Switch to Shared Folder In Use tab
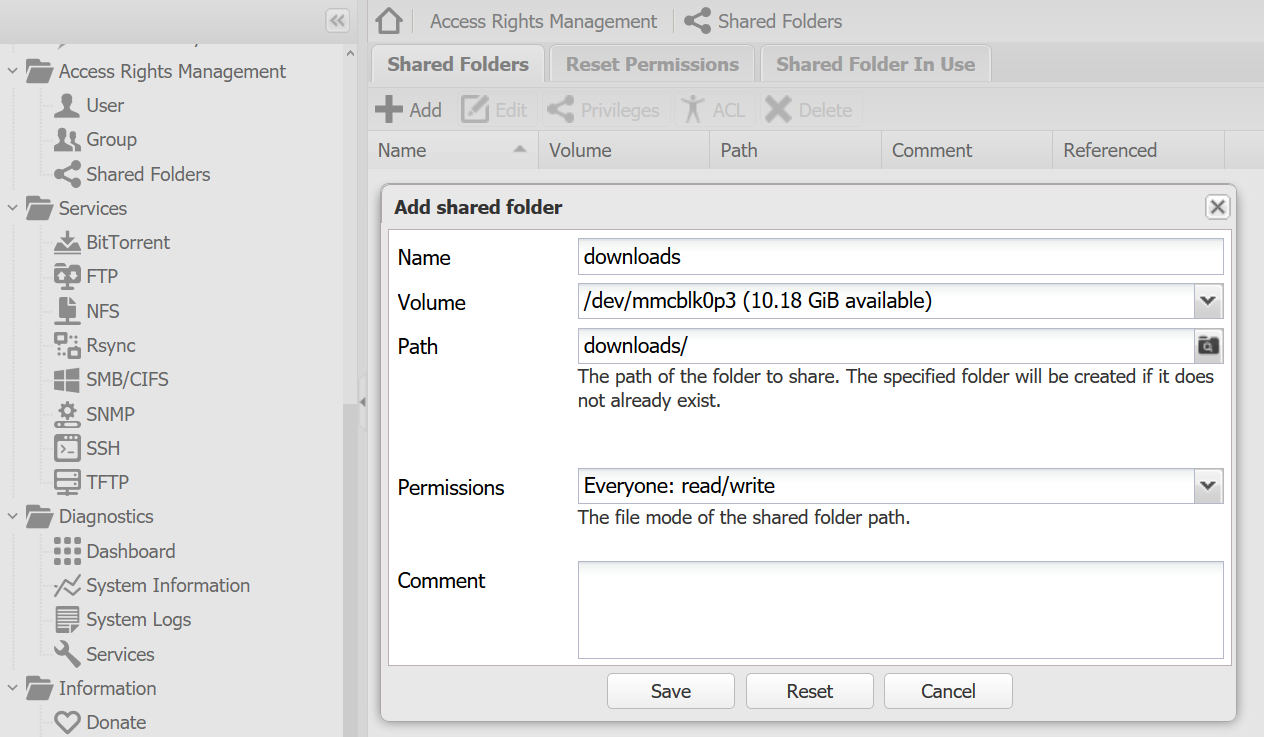This screenshot has width=1264, height=737. tap(875, 64)
